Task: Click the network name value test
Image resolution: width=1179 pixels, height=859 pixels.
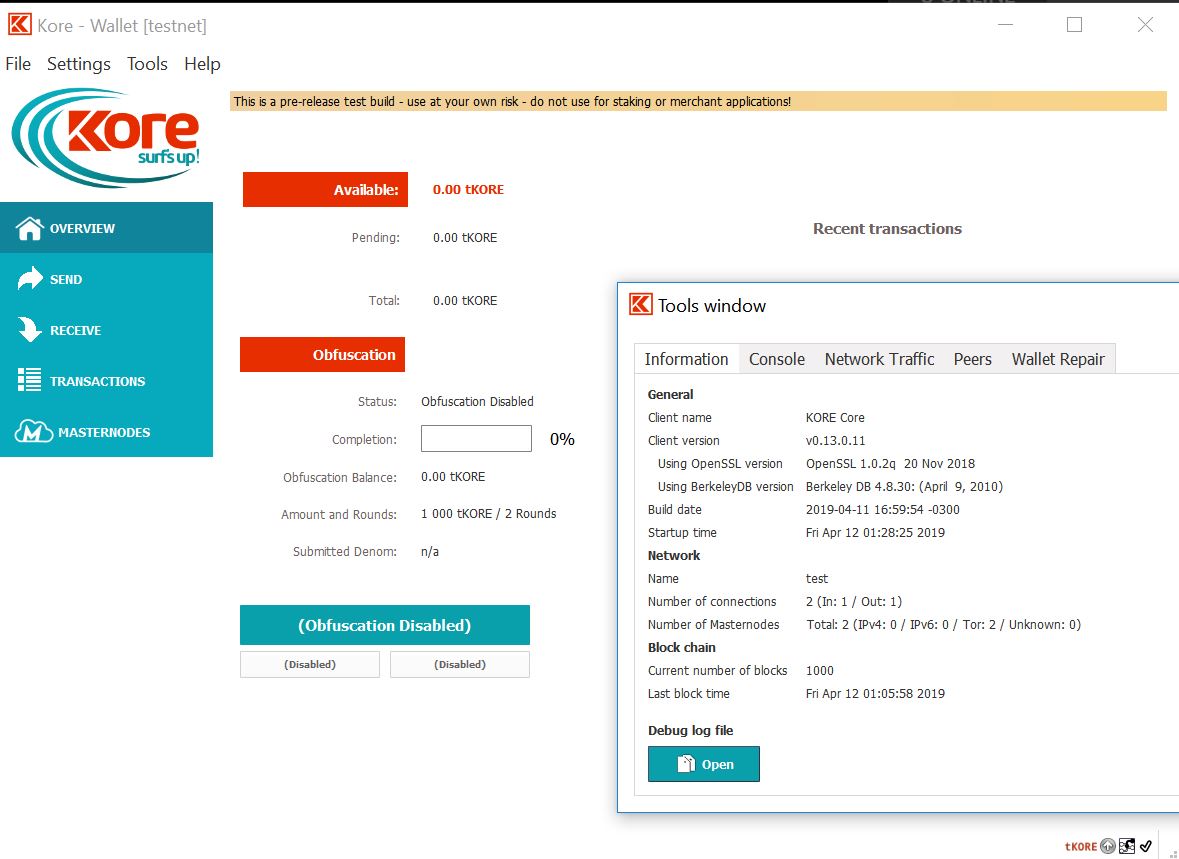Action: click(817, 578)
